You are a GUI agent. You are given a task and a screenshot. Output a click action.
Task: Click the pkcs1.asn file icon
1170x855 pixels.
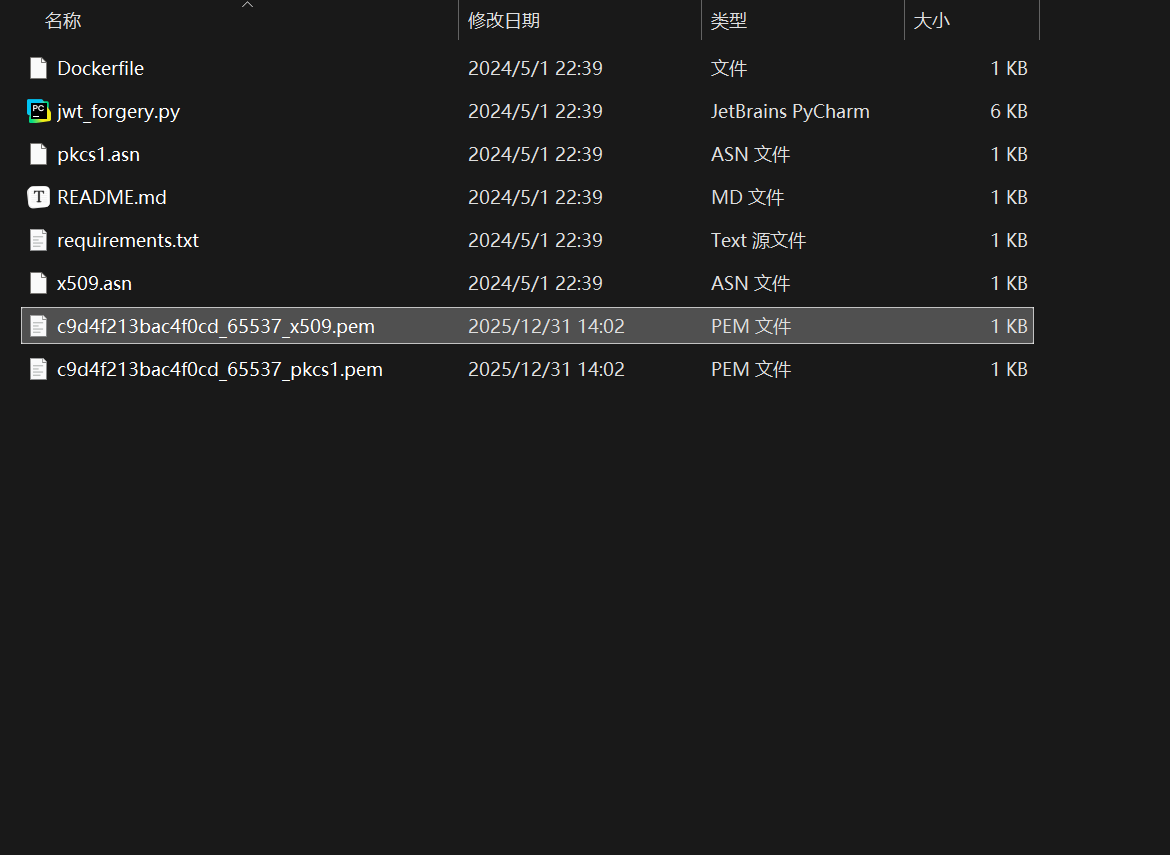click(x=38, y=154)
